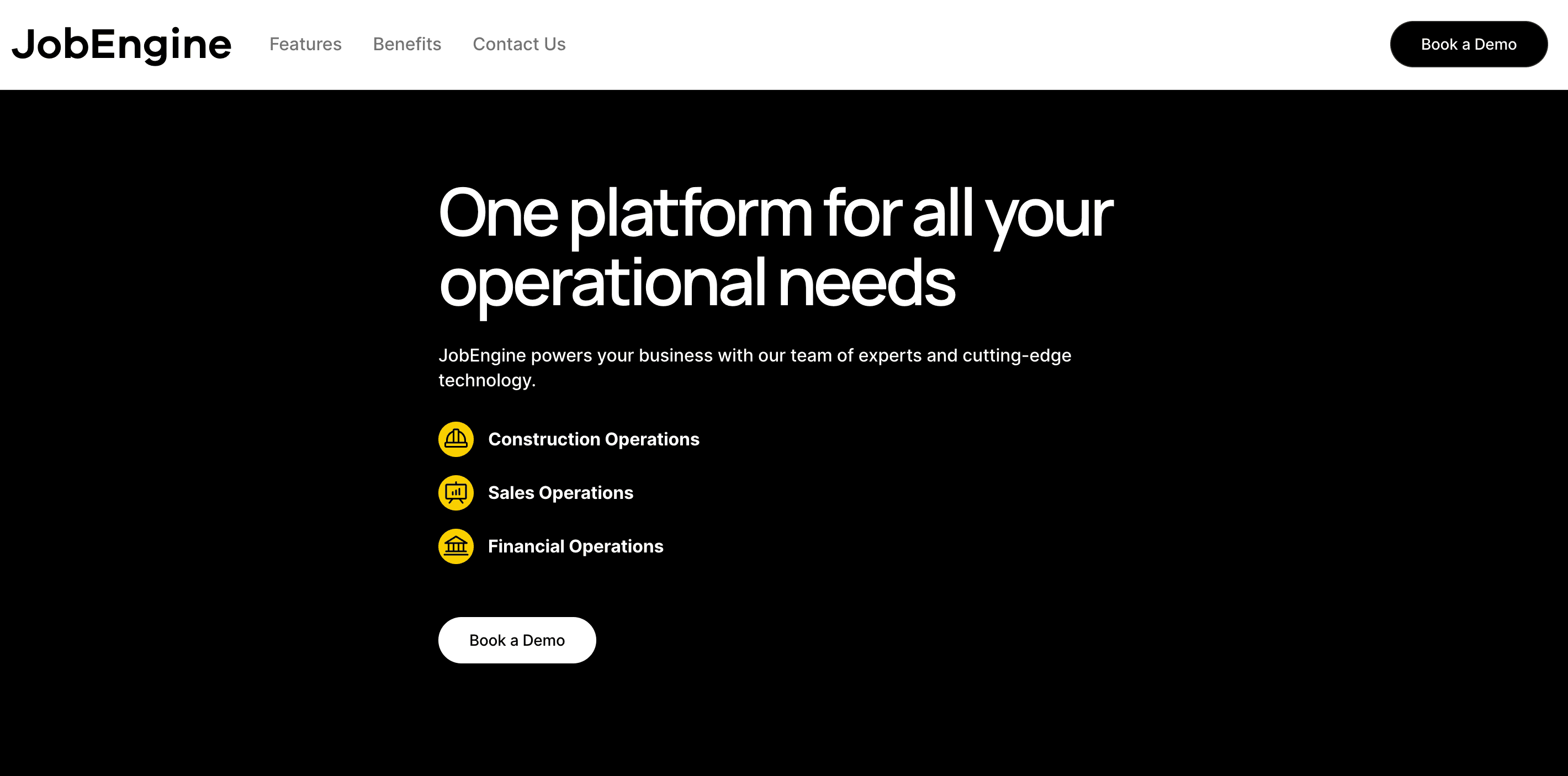Open the Features page from the navigation

(x=305, y=44)
